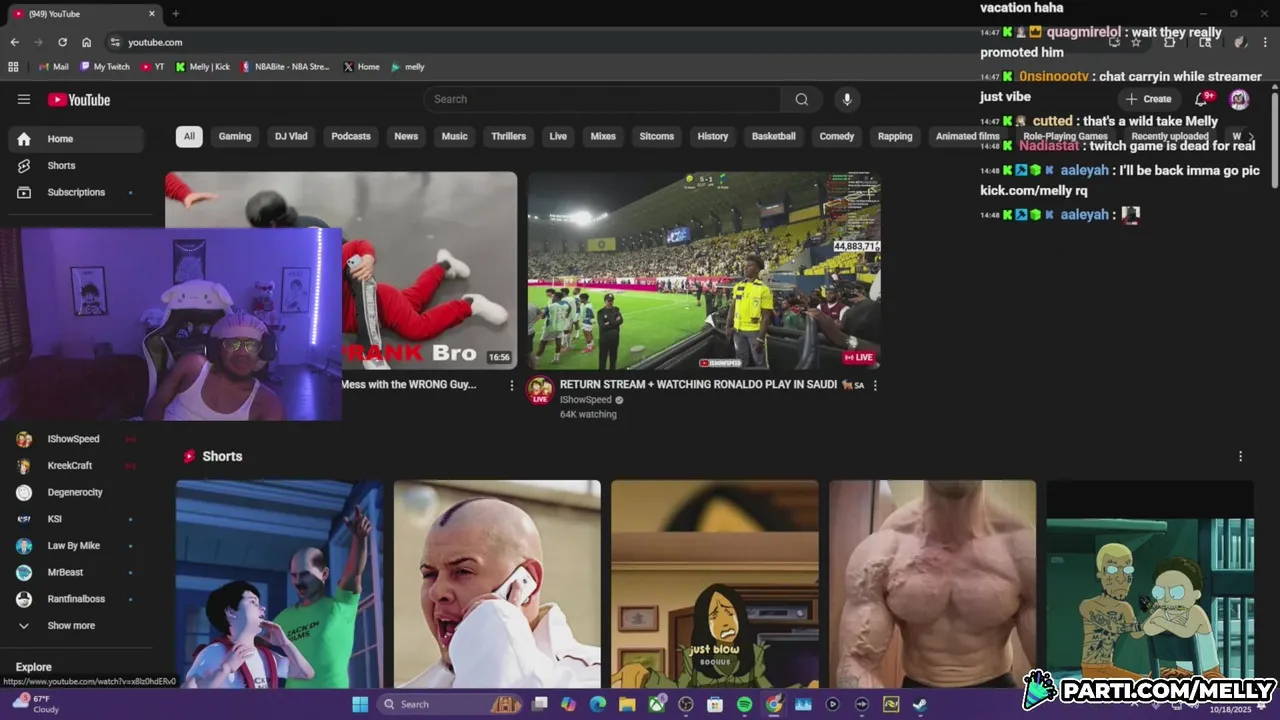Open the YouTube hamburger guide menu
Image resolution: width=1280 pixels, height=720 pixels.
(24, 99)
